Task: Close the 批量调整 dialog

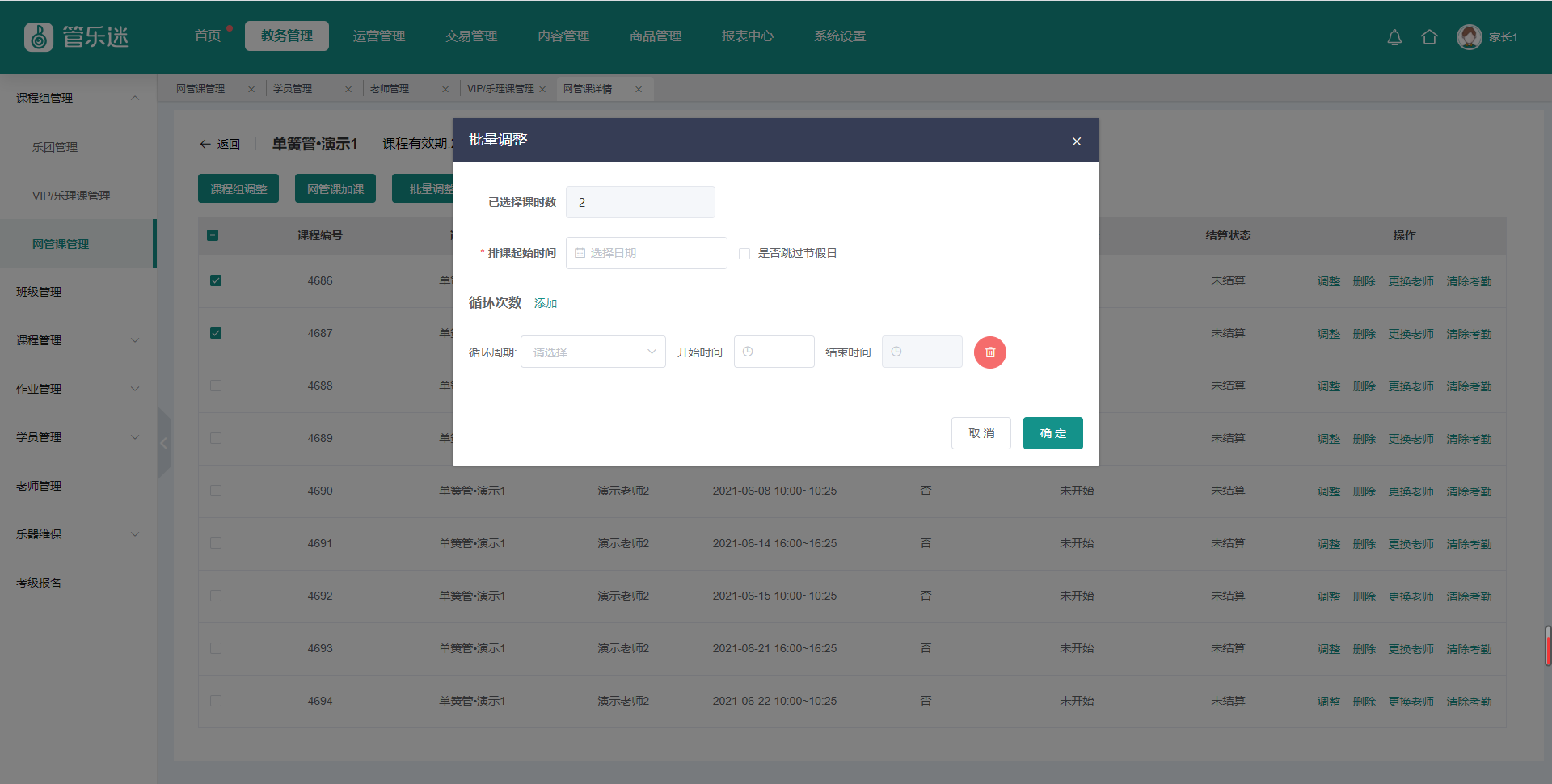Action: [1076, 141]
